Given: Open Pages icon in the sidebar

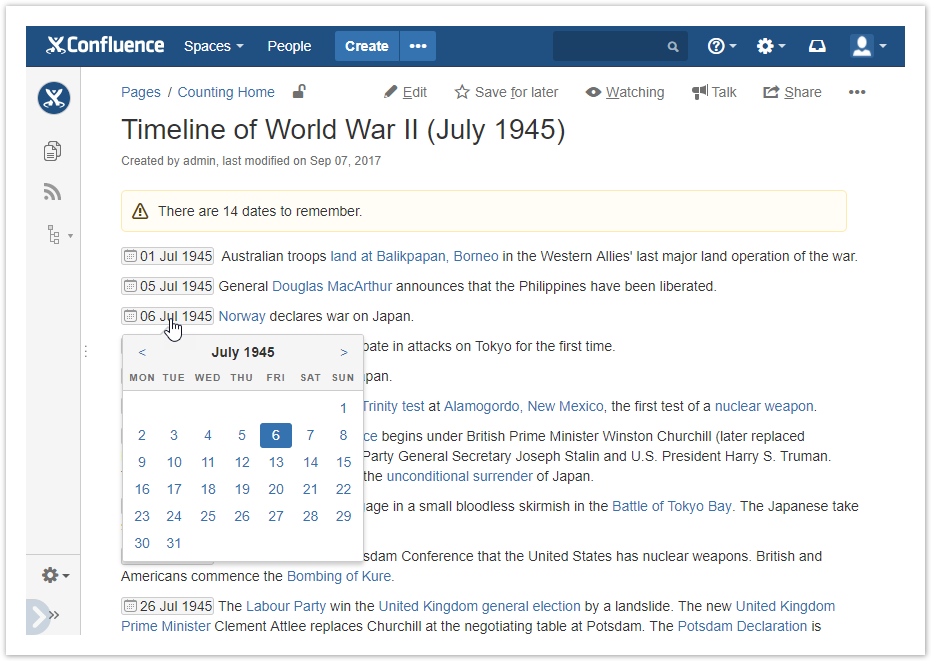Looking at the screenshot, I should 52,151.
